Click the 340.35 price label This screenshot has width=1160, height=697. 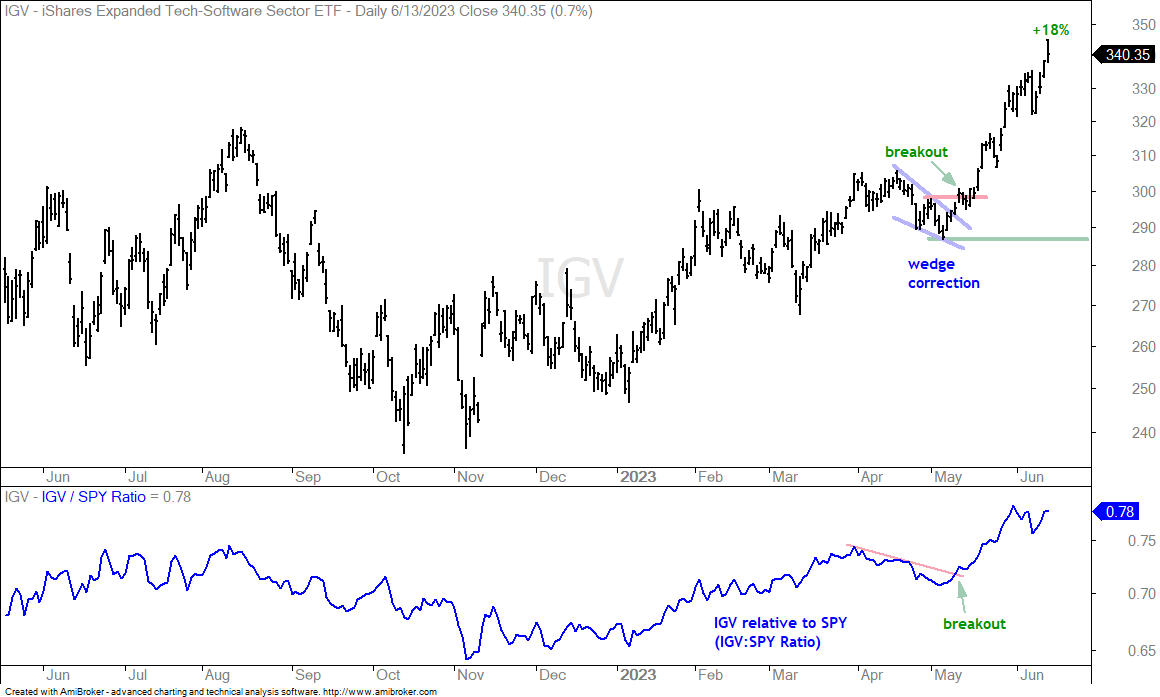[1124, 55]
